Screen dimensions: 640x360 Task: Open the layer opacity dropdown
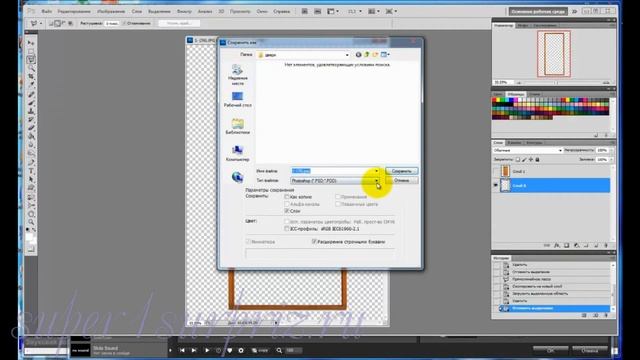click(611, 151)
